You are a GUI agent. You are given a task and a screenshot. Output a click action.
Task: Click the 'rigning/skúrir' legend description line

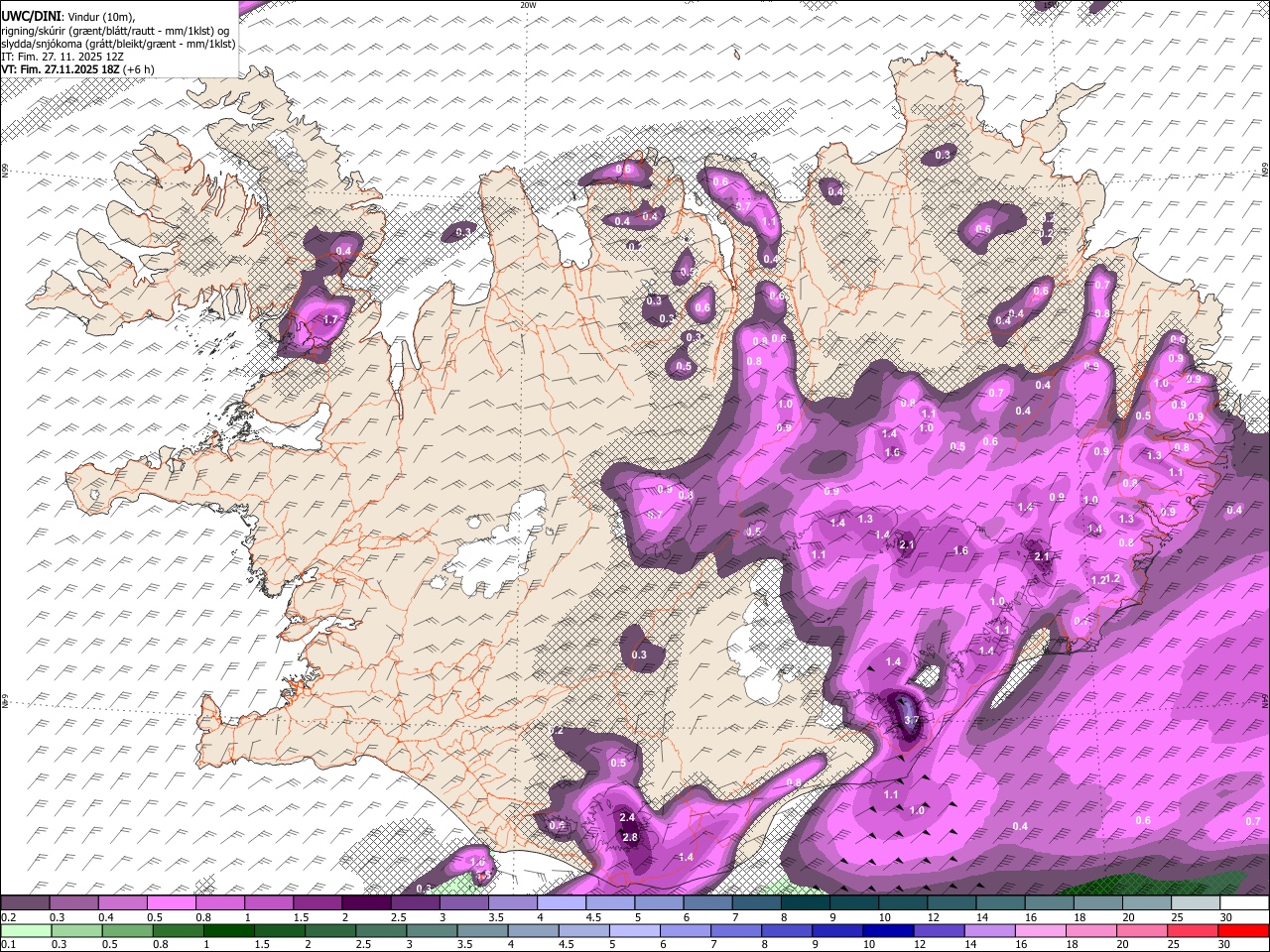click(x=114, y=30)
